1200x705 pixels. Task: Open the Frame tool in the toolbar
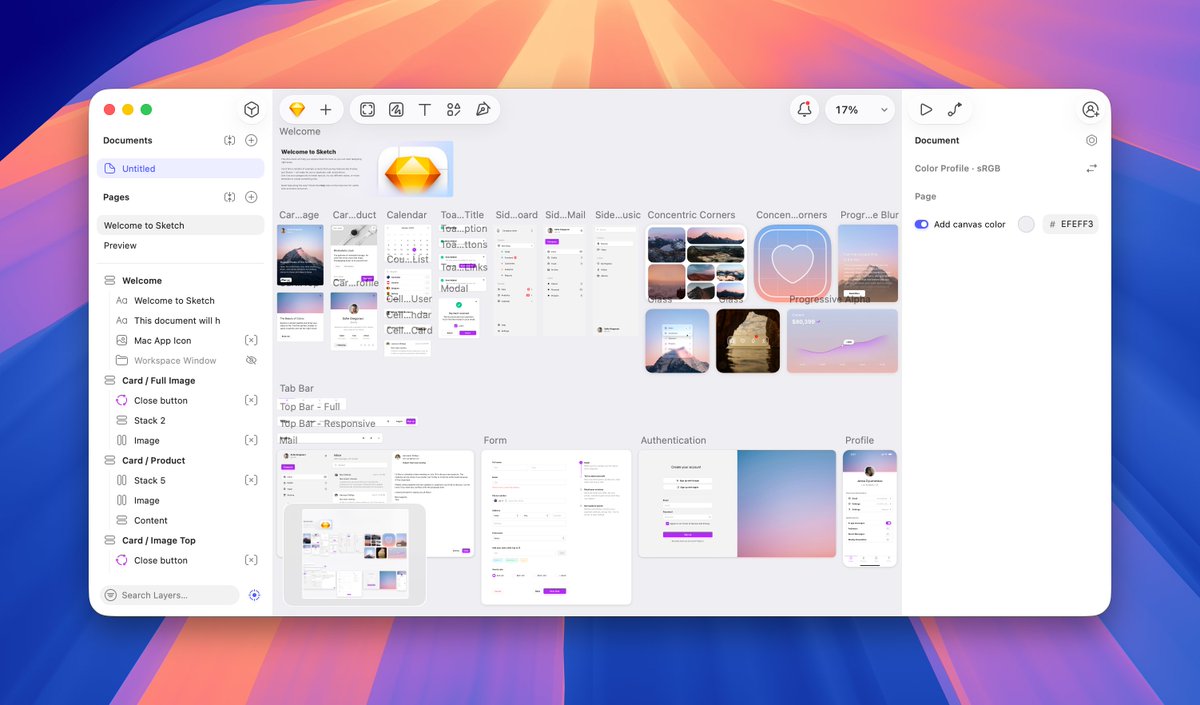click(x=367, y=109)
